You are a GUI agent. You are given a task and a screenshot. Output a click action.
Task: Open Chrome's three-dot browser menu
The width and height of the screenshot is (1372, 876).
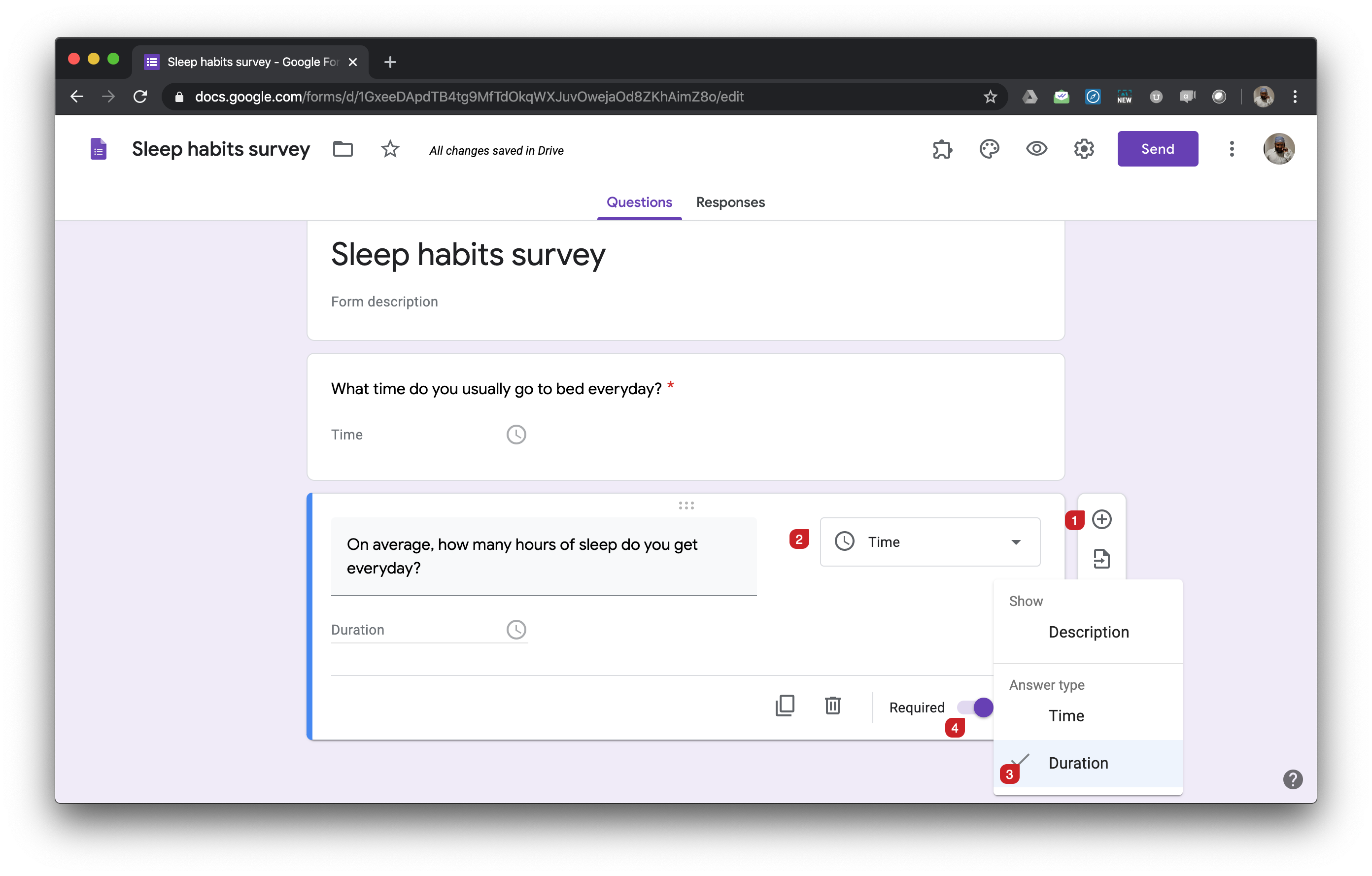[x=1295, y=97]
